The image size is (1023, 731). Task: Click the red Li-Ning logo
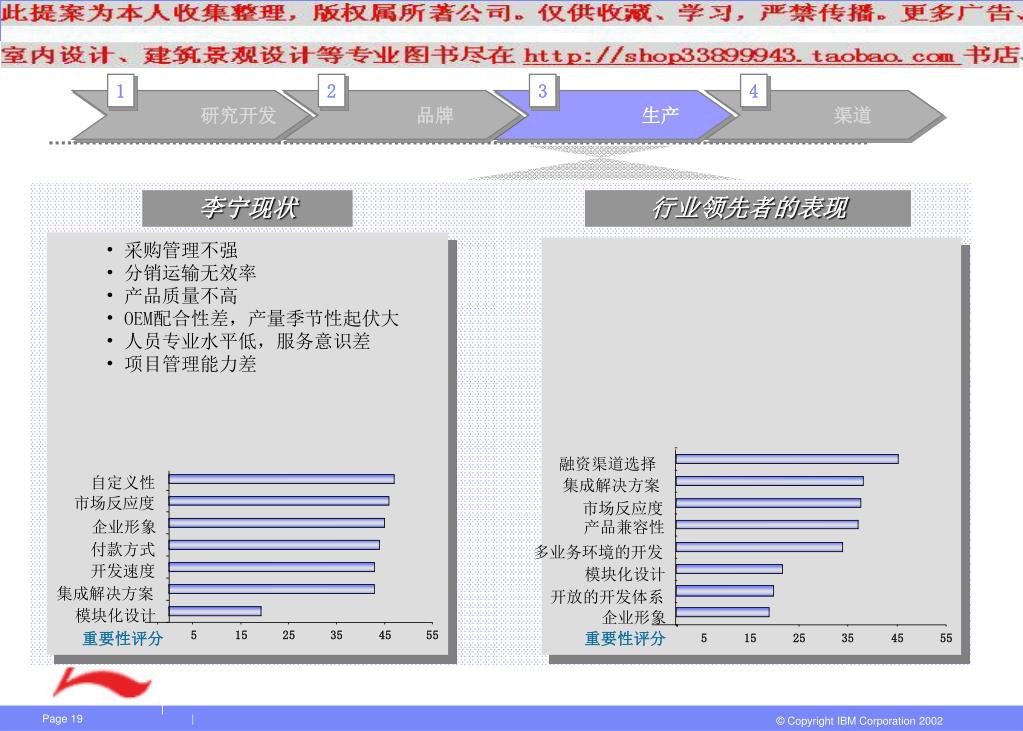tap(102, 683)
